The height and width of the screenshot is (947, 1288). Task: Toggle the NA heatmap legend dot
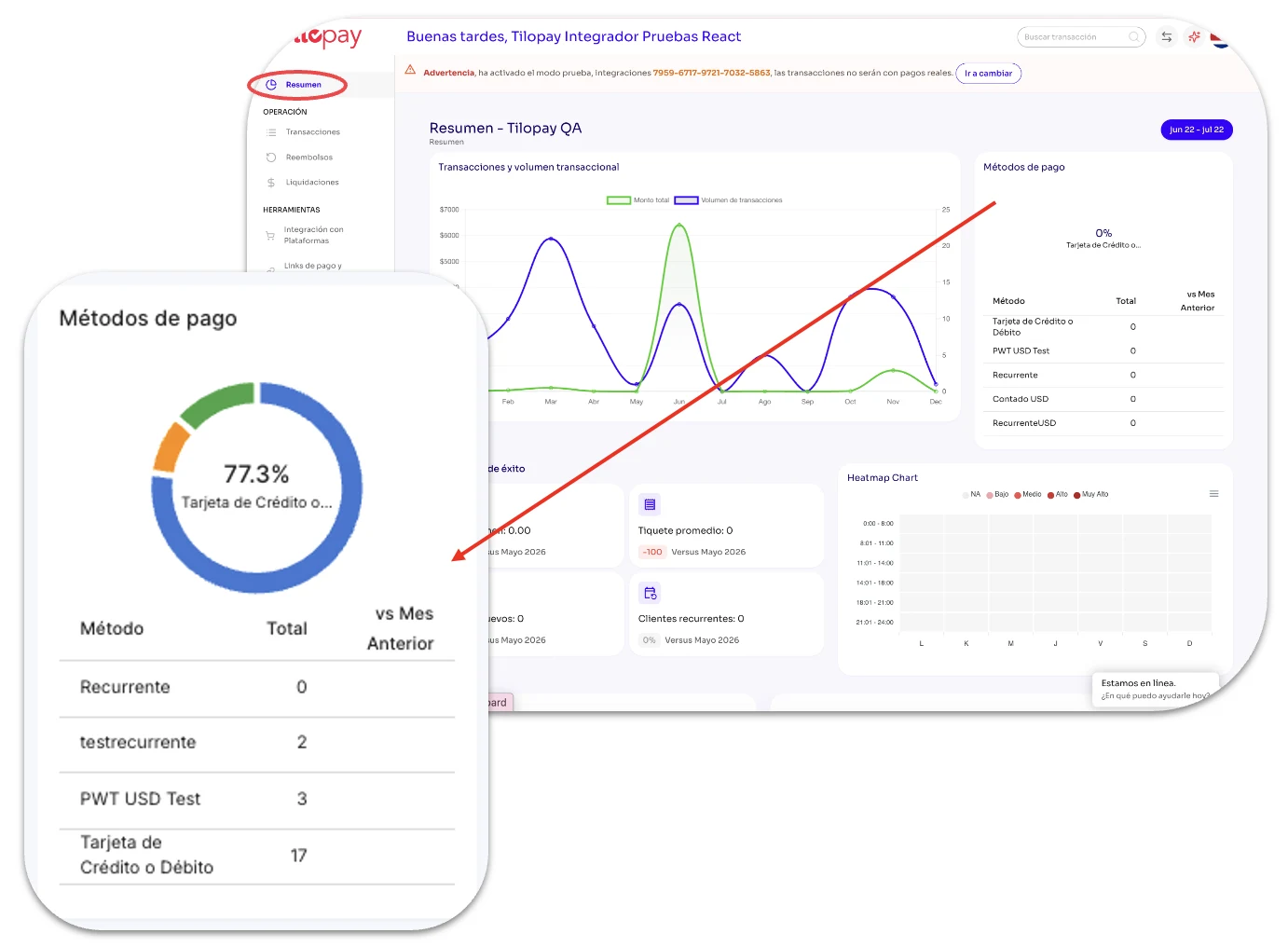tap(966, 495)
